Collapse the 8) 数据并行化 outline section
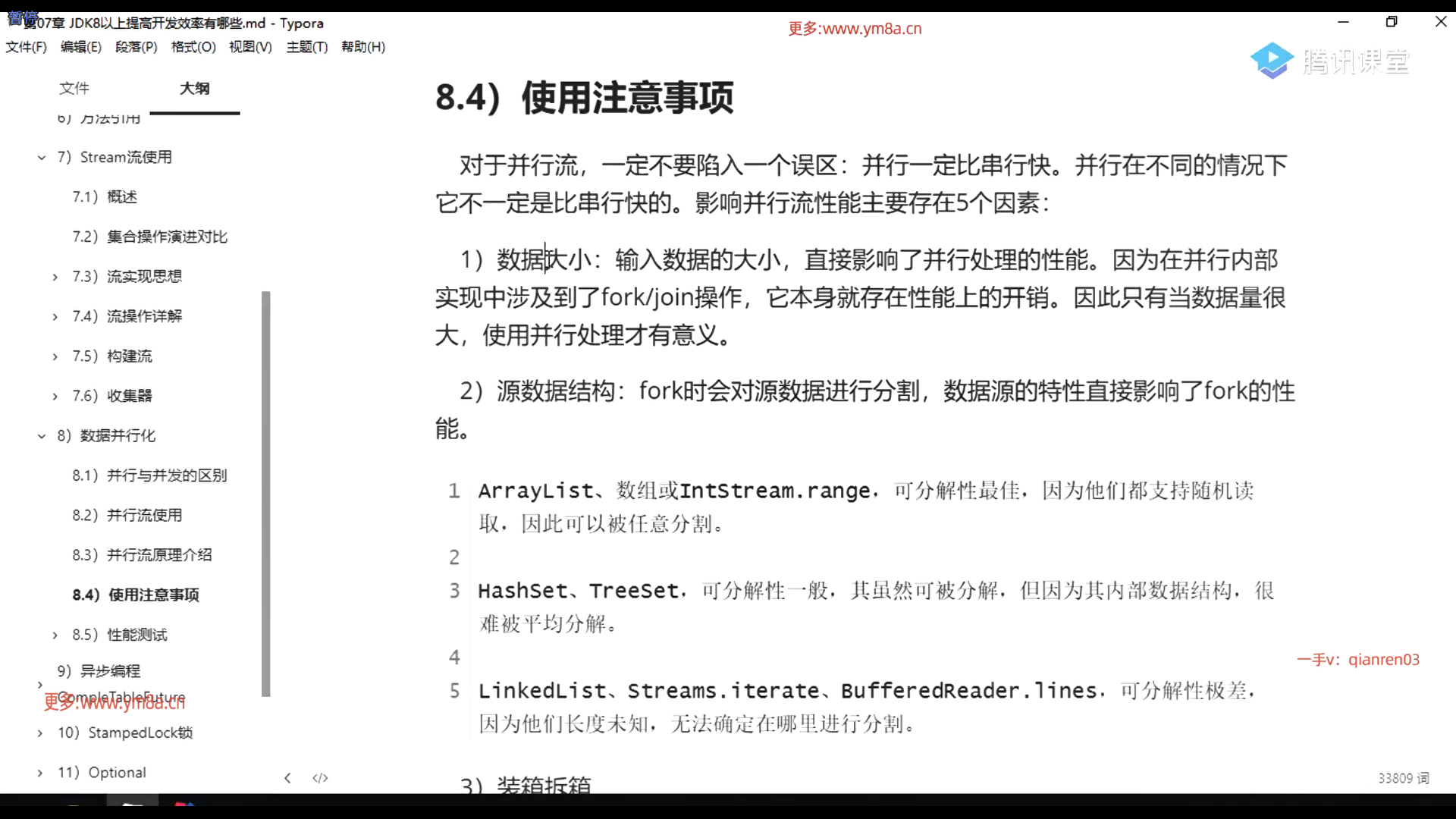This screenshot has width=1456, height=819. (x=42, y=436)
